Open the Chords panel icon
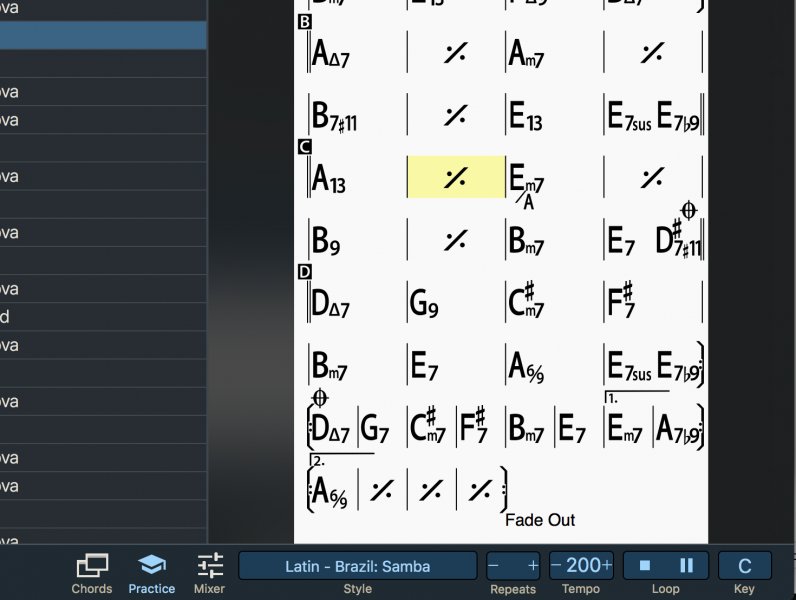The width and height of the screenshot is (796, 600). (92, 565)
